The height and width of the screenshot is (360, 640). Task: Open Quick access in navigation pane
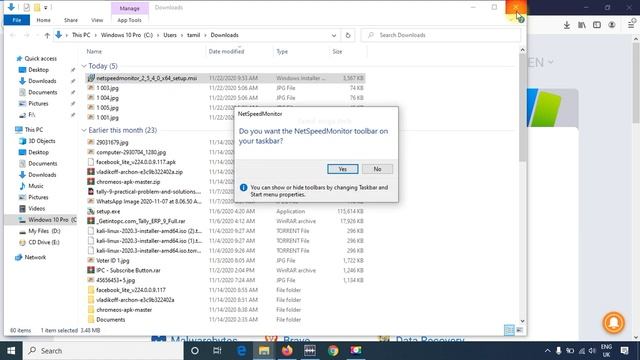pos(40,59)
